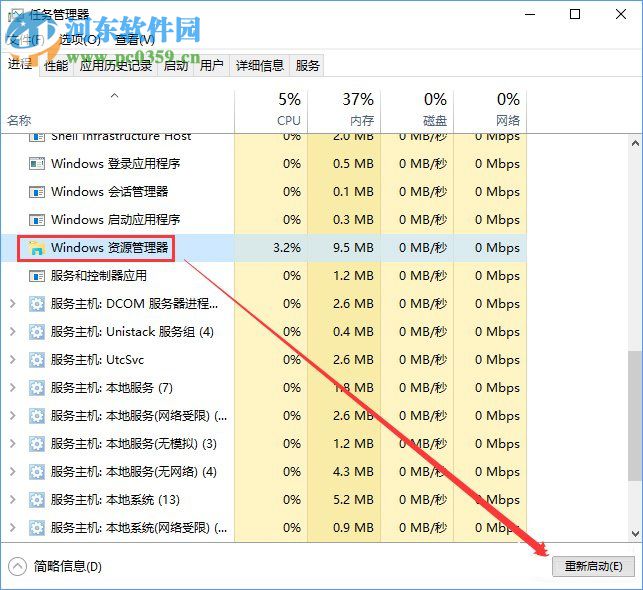Select the 服务和控制器应用 row name

[99, 276]
